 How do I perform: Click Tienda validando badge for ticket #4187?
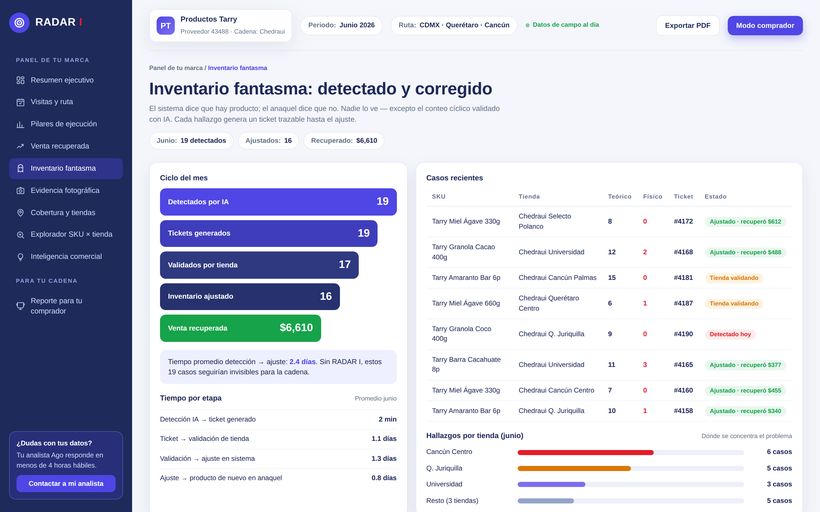(x=734, y=303)
